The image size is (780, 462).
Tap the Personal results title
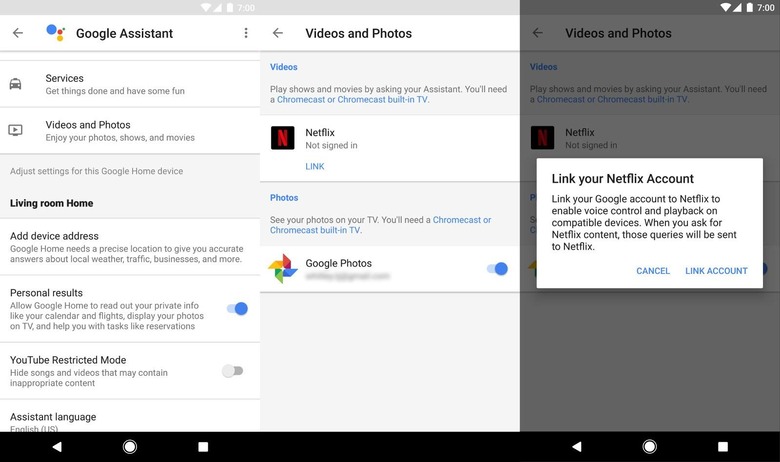46,293
